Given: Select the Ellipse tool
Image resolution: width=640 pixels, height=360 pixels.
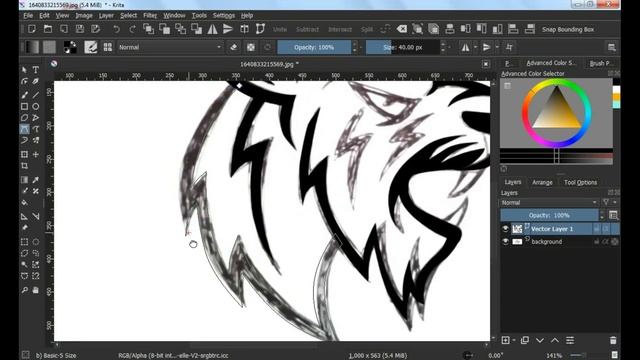Looking at the screenshot, I should (36, 107).
